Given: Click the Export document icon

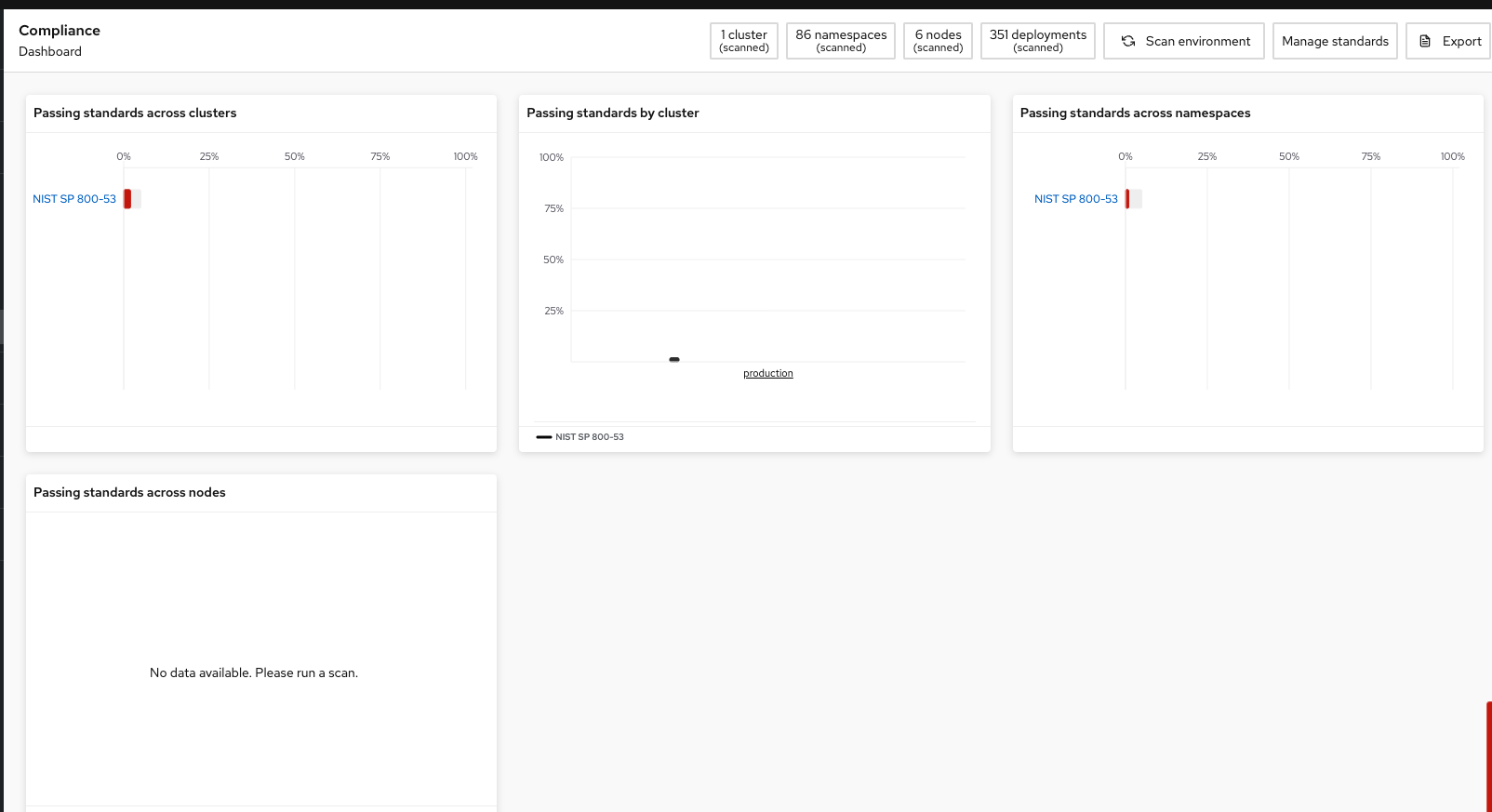Looking at the screenshot, I should coord(1425,41).
